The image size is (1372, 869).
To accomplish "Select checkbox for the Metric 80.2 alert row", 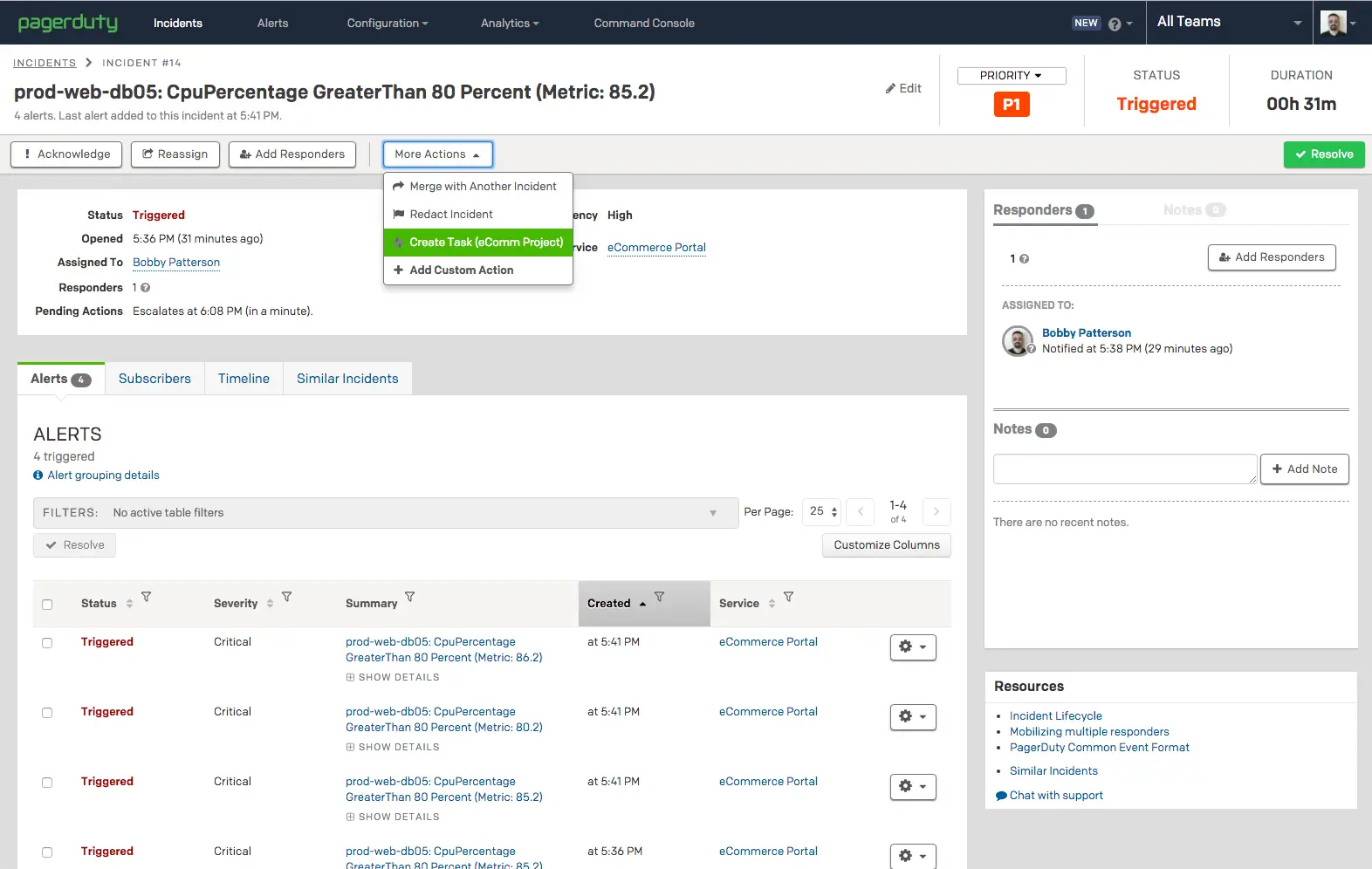I will coord(47,713).
